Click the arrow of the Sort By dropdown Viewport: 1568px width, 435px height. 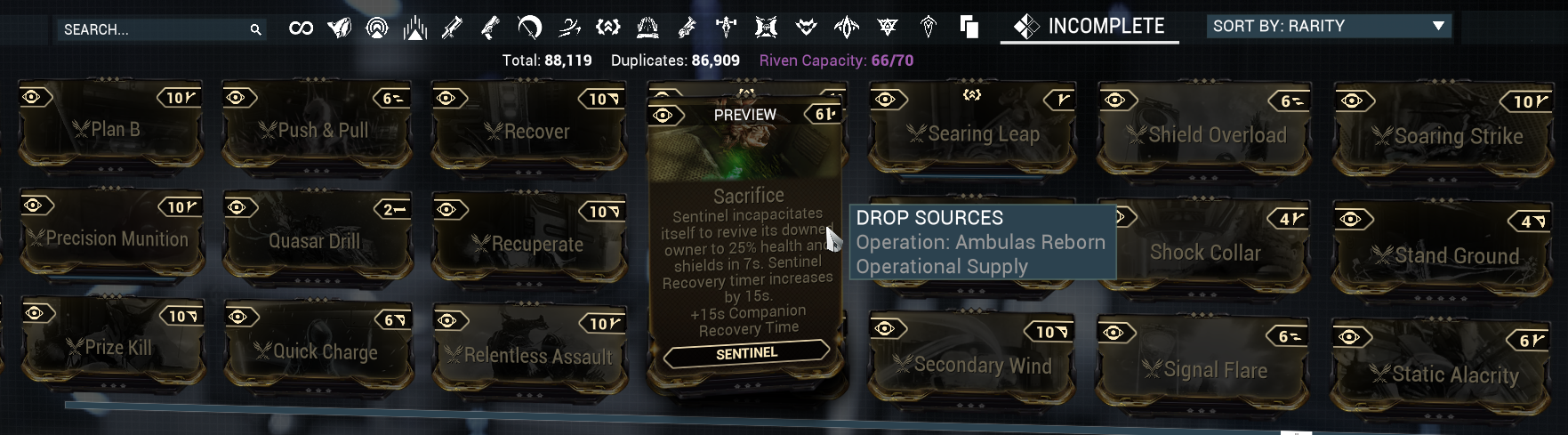pyautogui.click(x=1438, y=27)
